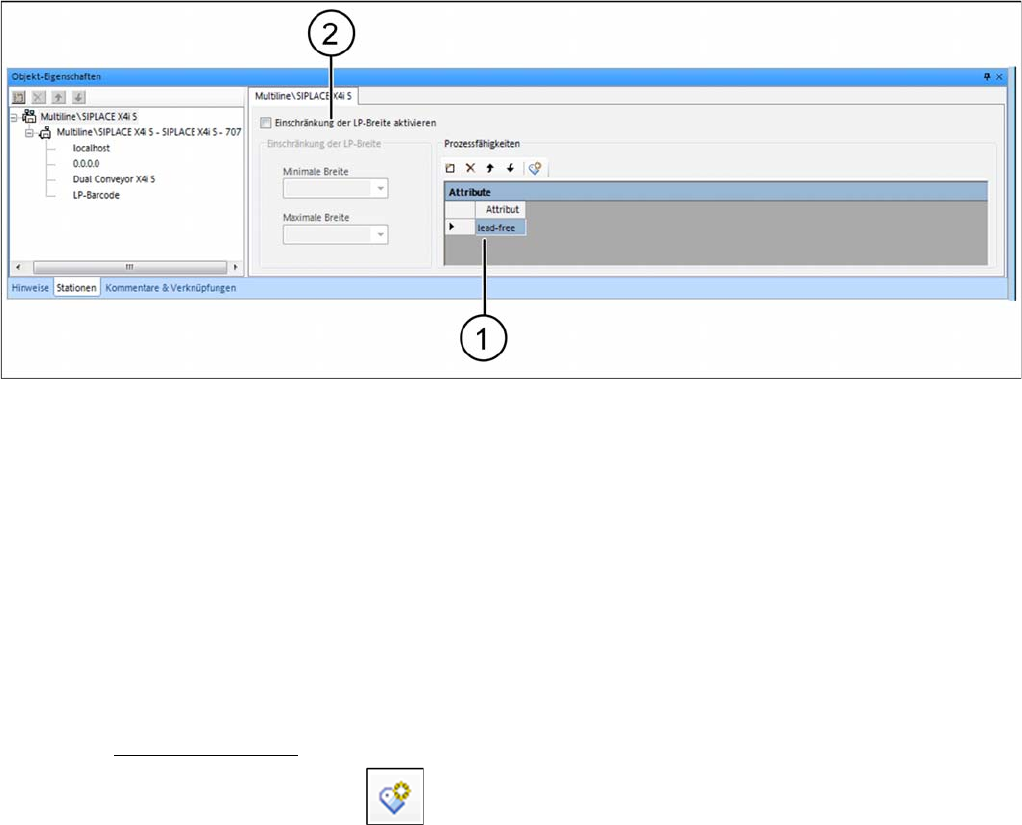The height and width of the screenshot is (825, 1022).
Task: Click the lead-free attribute cell
Action: [501, 227]
